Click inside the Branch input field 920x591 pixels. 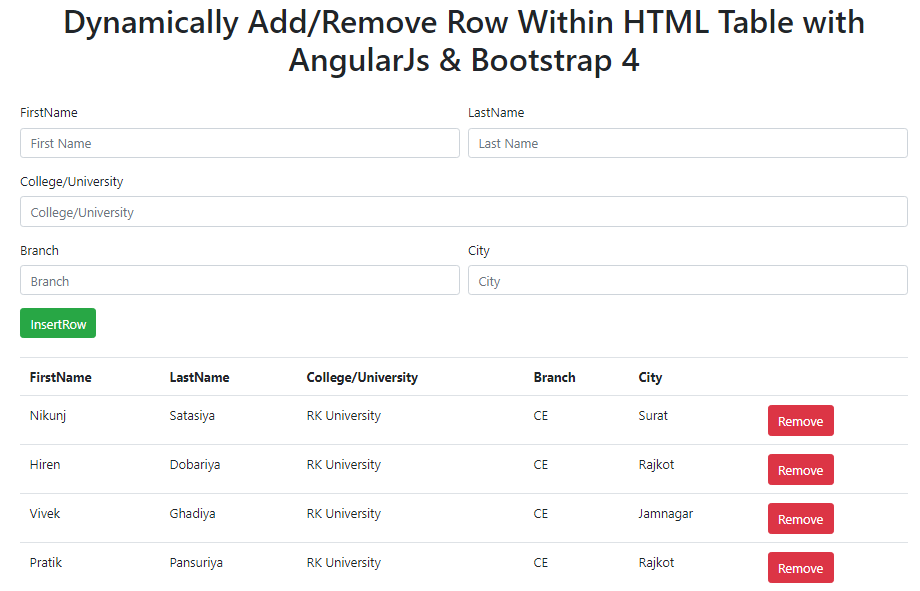(240, 280)
